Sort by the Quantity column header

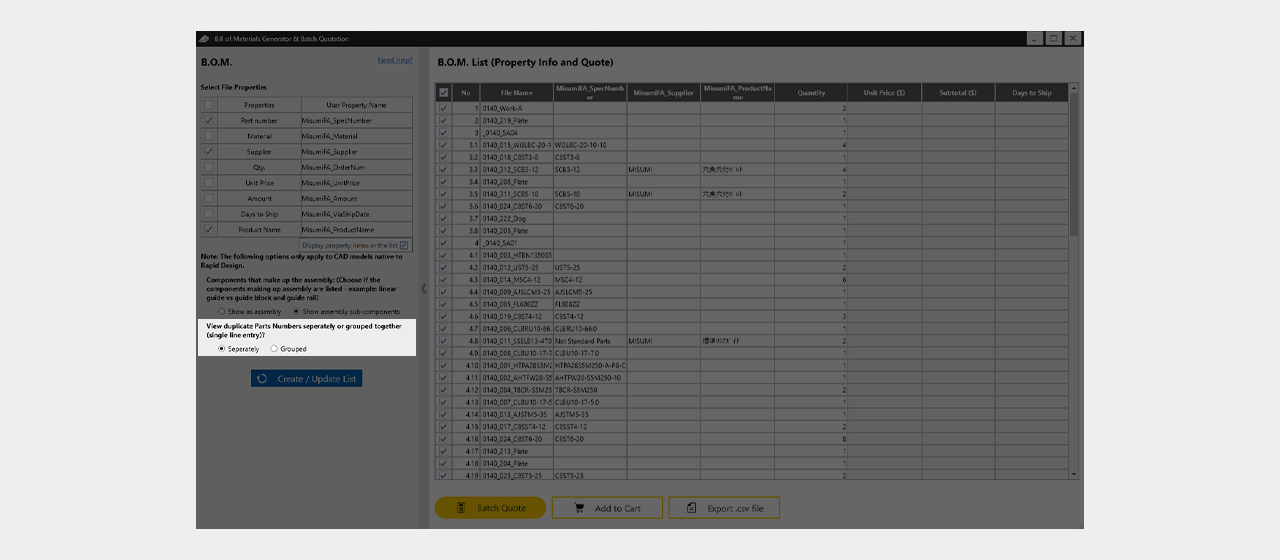[812, 93]
